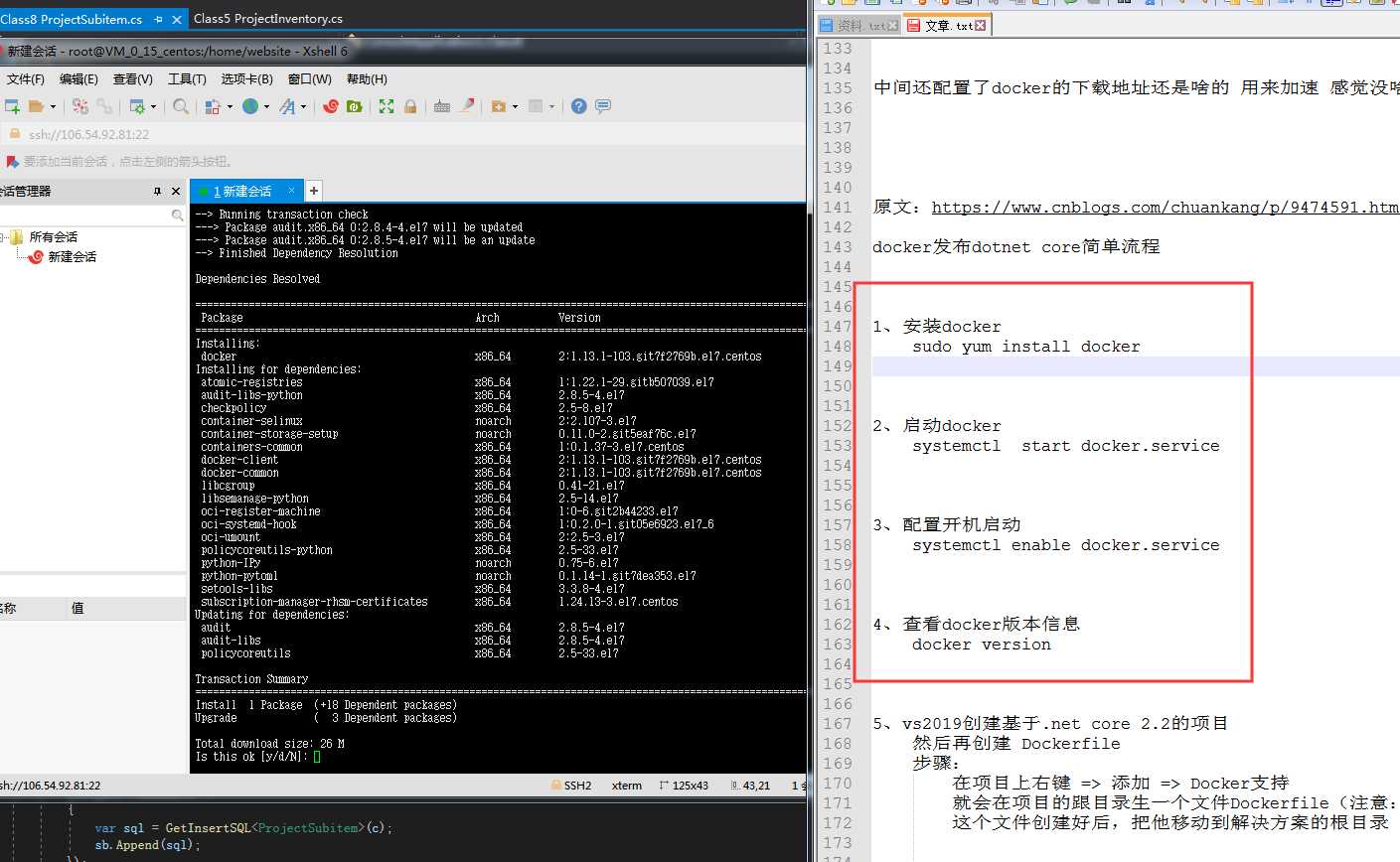Screen dimensions: 1400x862
Task: Click the ssh://106.54.92.81:22 address bar
Action: click(402, 134)
